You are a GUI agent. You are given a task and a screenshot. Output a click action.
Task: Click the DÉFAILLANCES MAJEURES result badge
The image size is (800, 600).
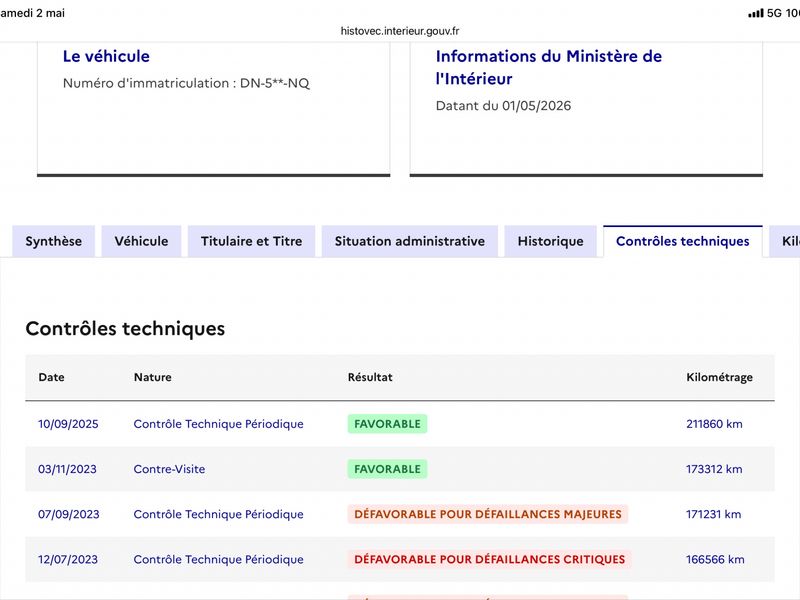(488, 514)
